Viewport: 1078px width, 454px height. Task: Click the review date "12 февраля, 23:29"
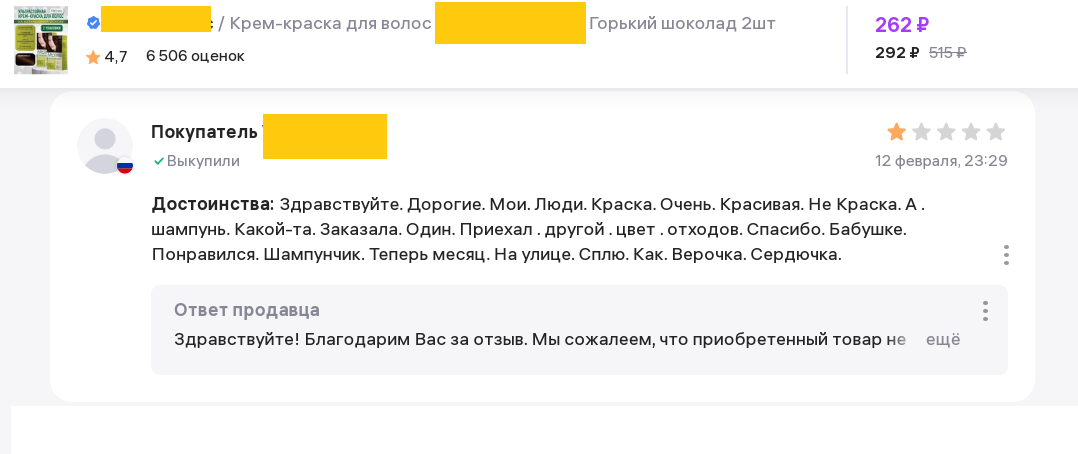[941, 161]
